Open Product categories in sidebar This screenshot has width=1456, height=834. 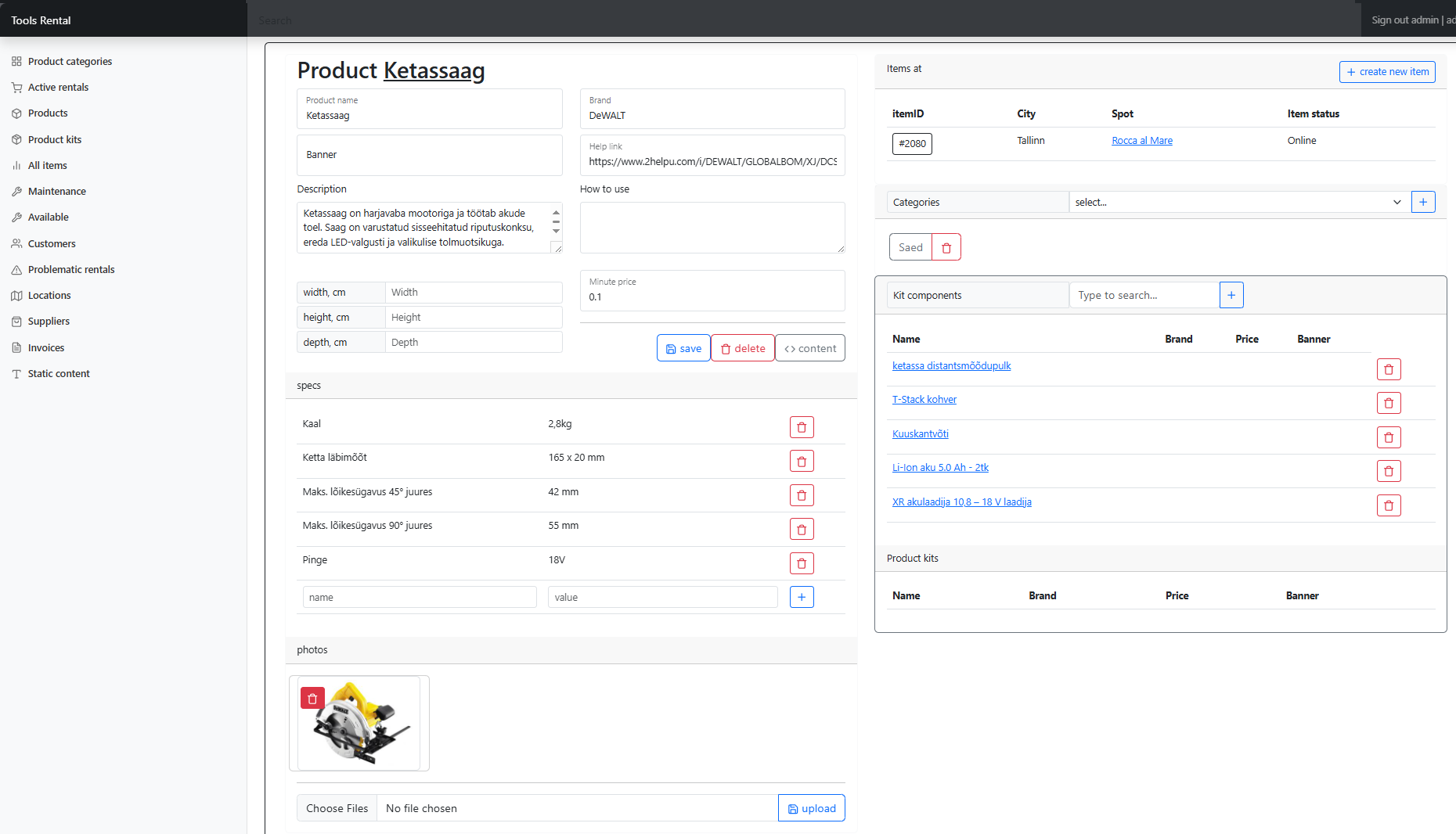point(70,61)
